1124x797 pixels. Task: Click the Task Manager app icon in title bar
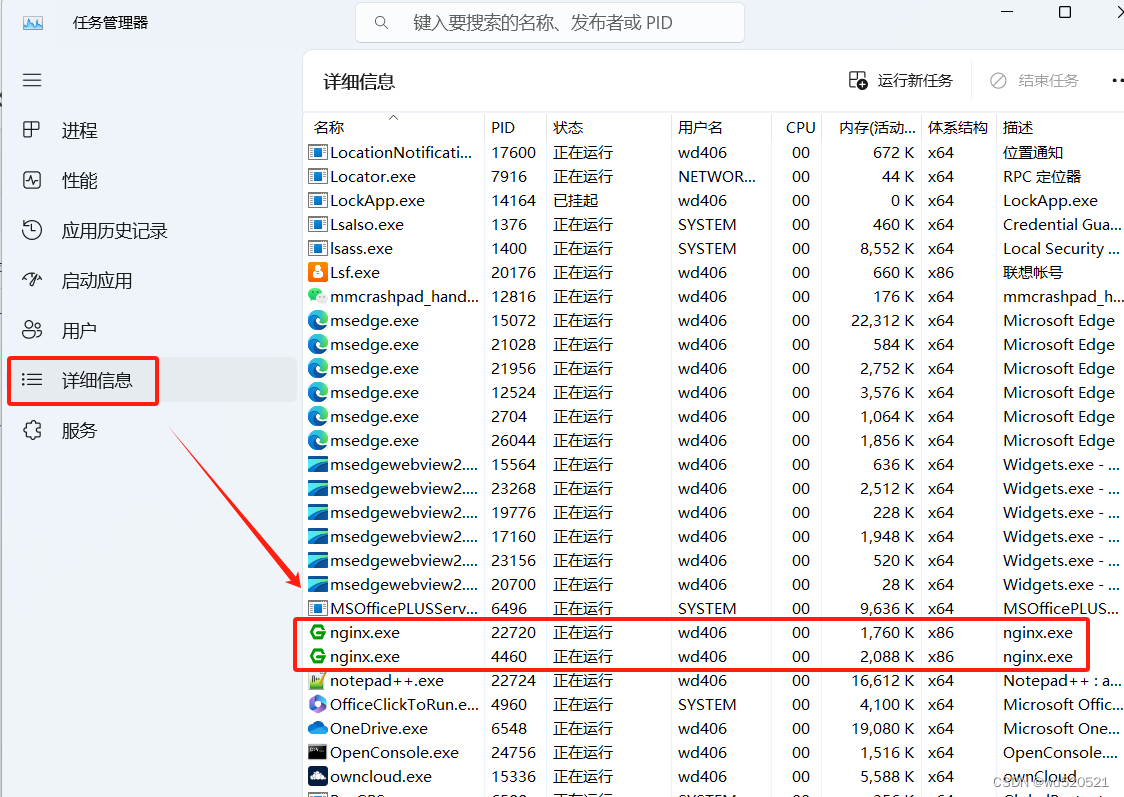(x=33, y=23)
